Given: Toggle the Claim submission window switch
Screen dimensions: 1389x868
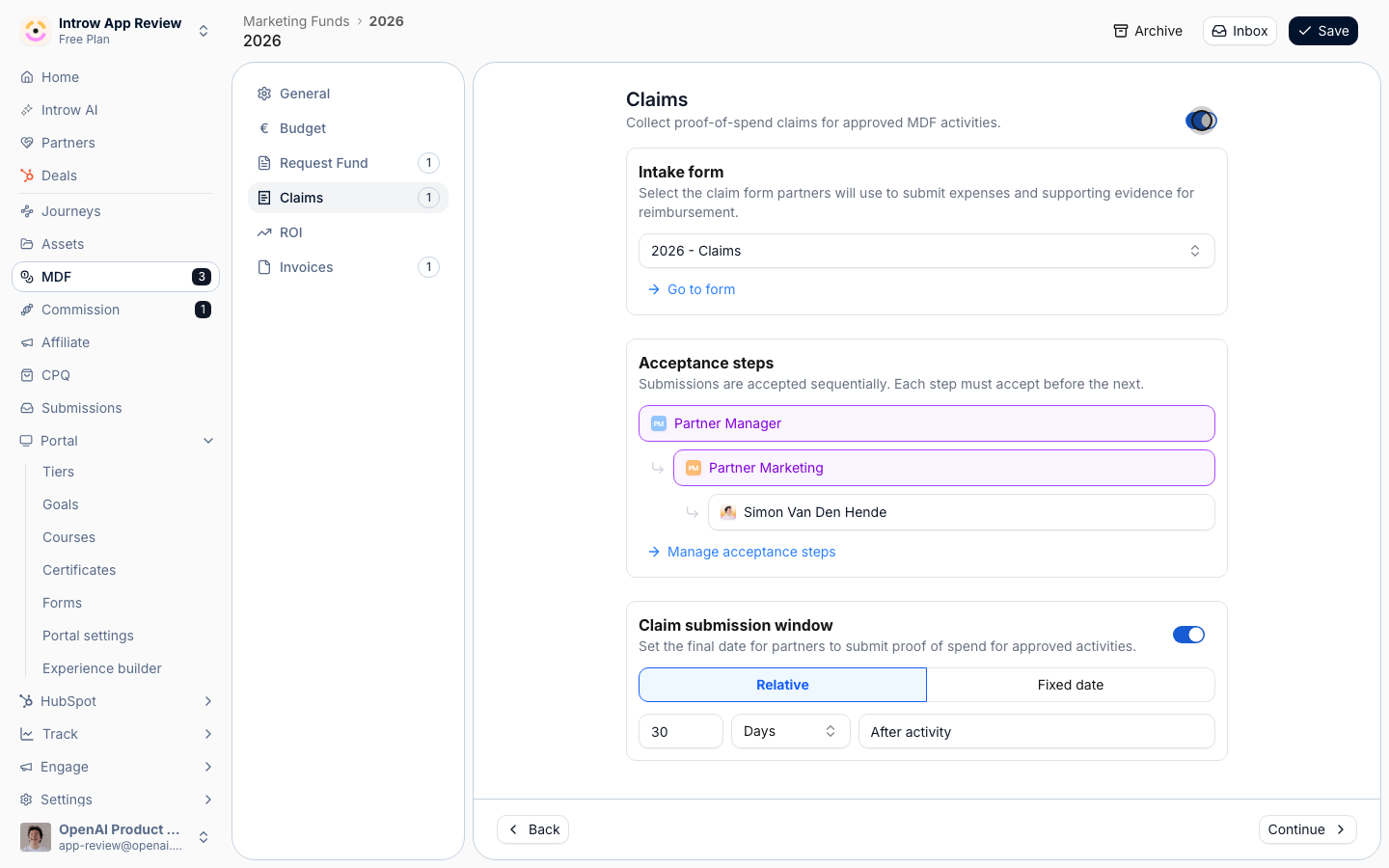Looking at the screenshot, I should (1188, 635).
